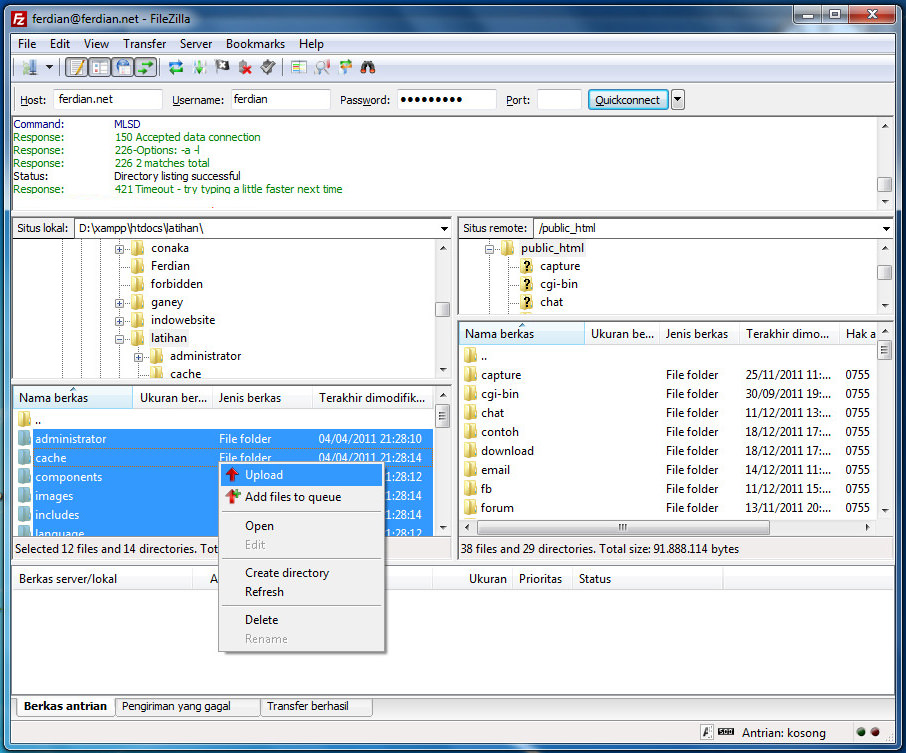Collapse the public_html remote tree node
The height and width of the screenshot is (753, 906).
(x=489, y=249)
